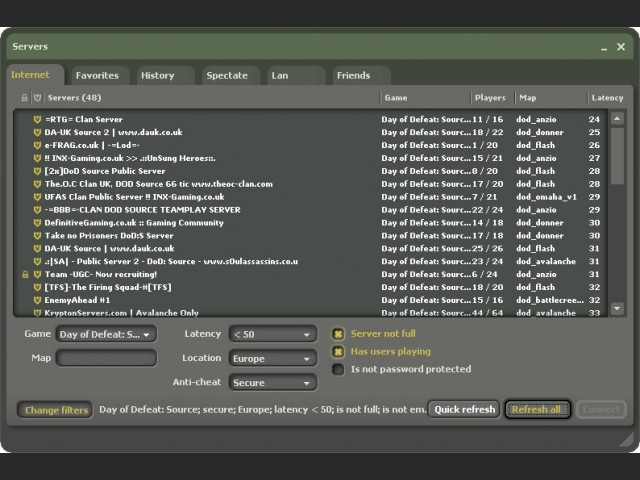
Task: Click the password lock column header icon
Action: [x=25, y=98]
